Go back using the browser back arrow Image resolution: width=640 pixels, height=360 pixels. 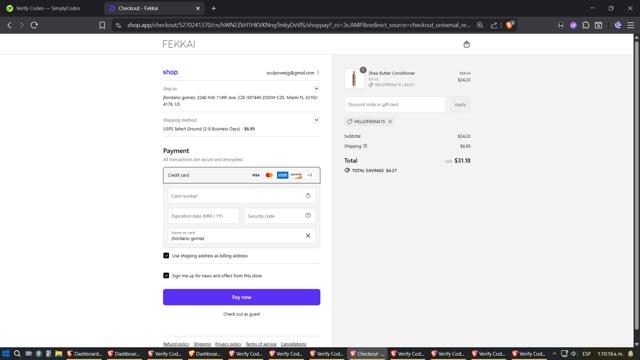tap(9, 25)
